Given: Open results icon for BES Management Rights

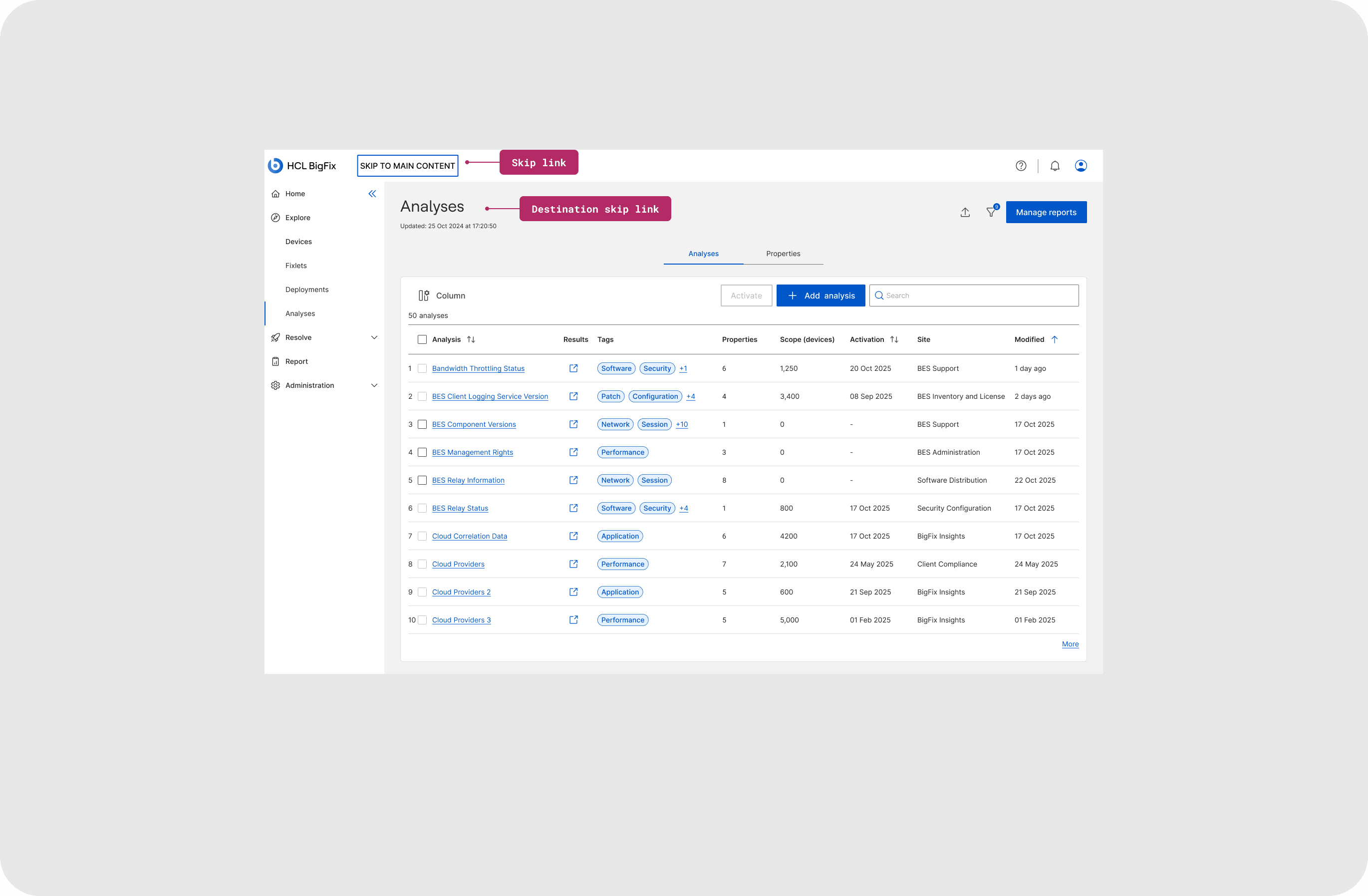Looking at the screenshot, I should [573, 452].
